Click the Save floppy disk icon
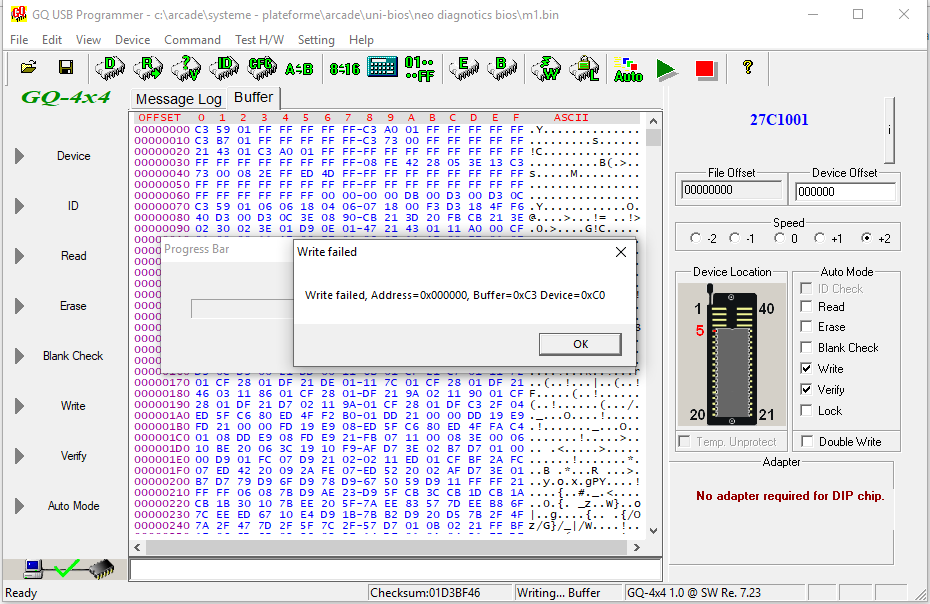This screenshot has height=604, width=930. 66,68
